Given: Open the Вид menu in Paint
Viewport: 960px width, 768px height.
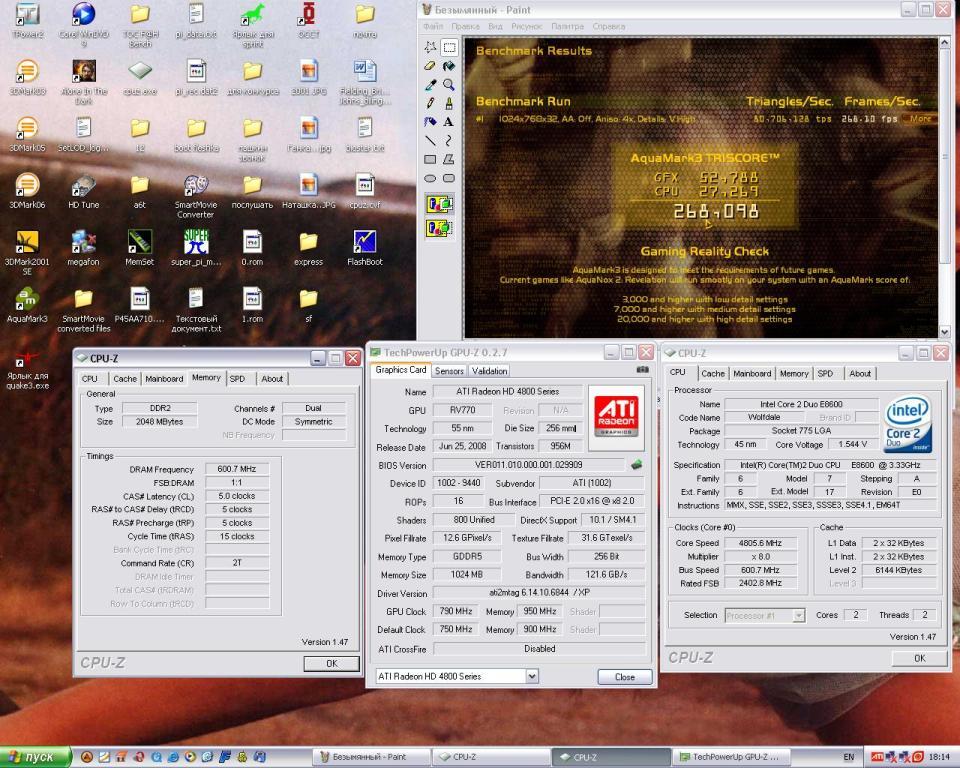Looking at the screenshot, I should pyautogui.click(x=495, y=26).
